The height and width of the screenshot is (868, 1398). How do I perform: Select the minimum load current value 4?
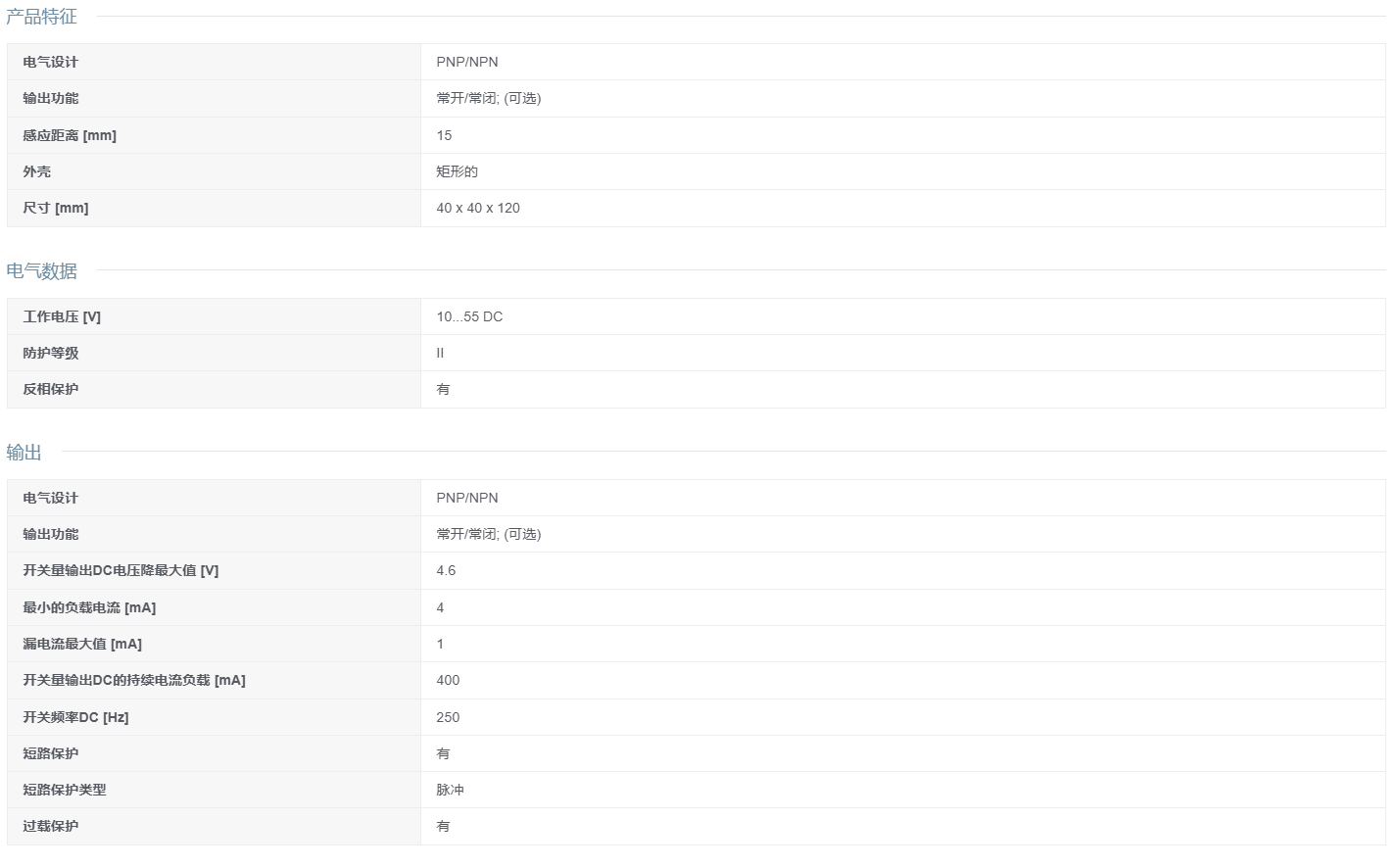click(440, 607)
